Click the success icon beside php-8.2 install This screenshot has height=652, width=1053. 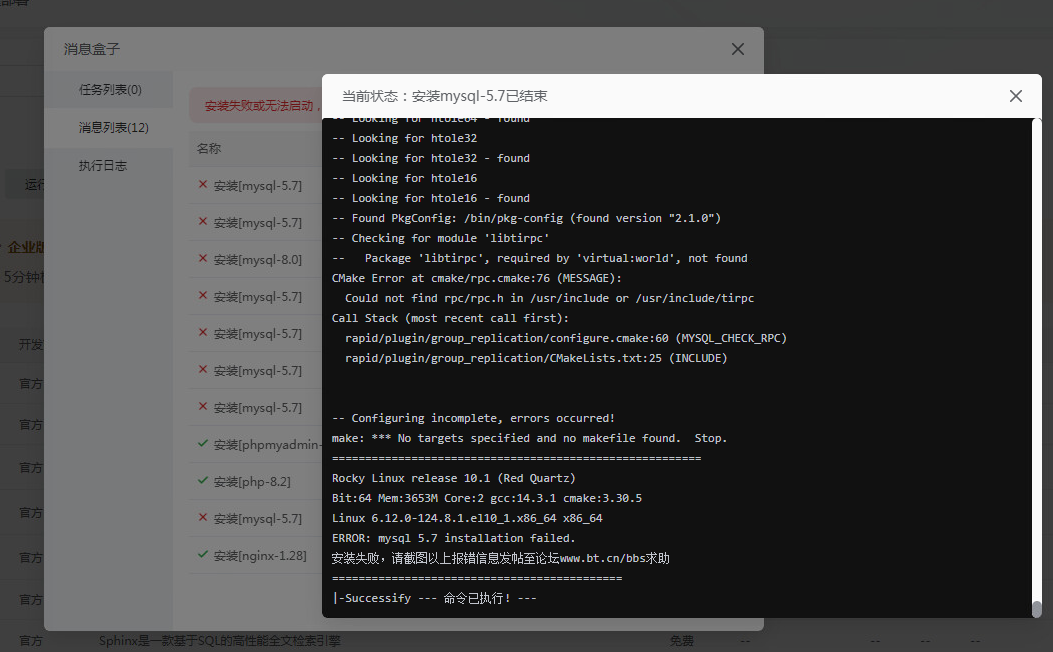pos(203,480)
